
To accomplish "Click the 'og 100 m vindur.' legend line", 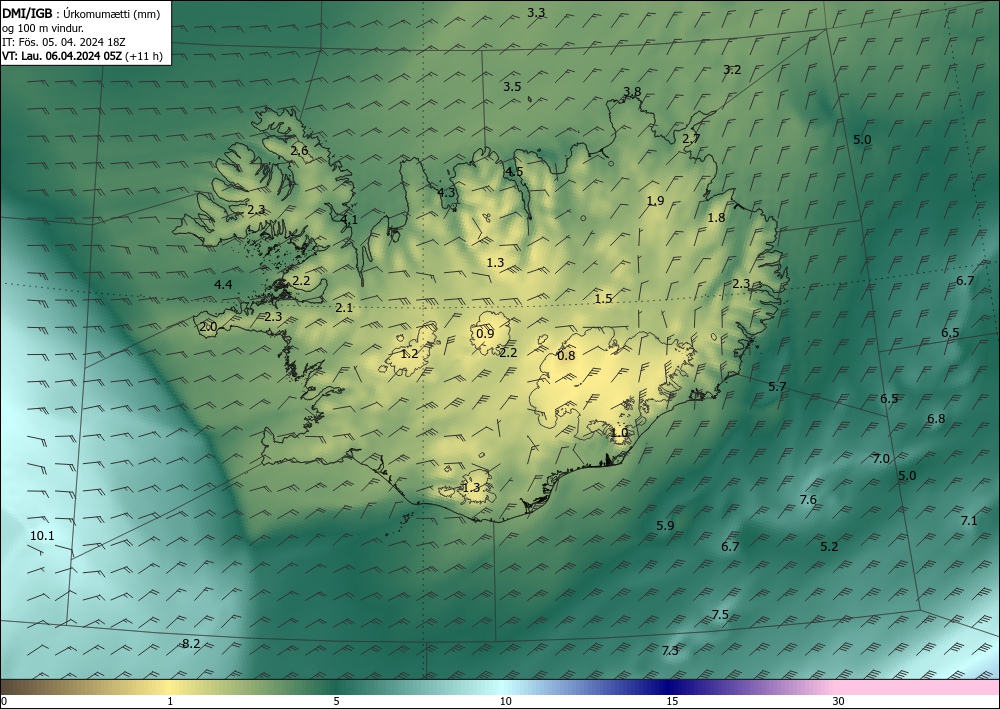I will (x=43, y=28).
